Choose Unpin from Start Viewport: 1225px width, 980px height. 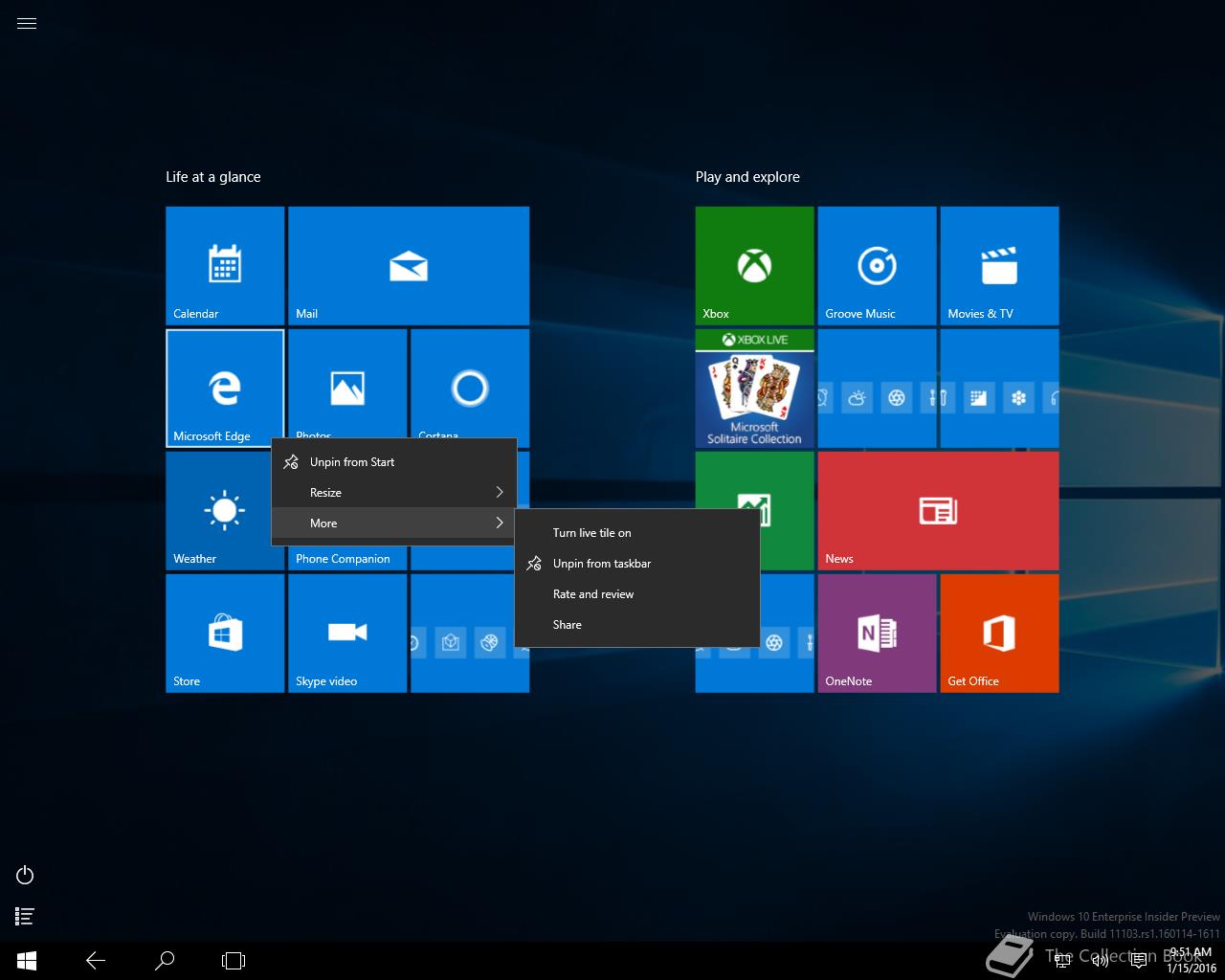coord(351,462)
